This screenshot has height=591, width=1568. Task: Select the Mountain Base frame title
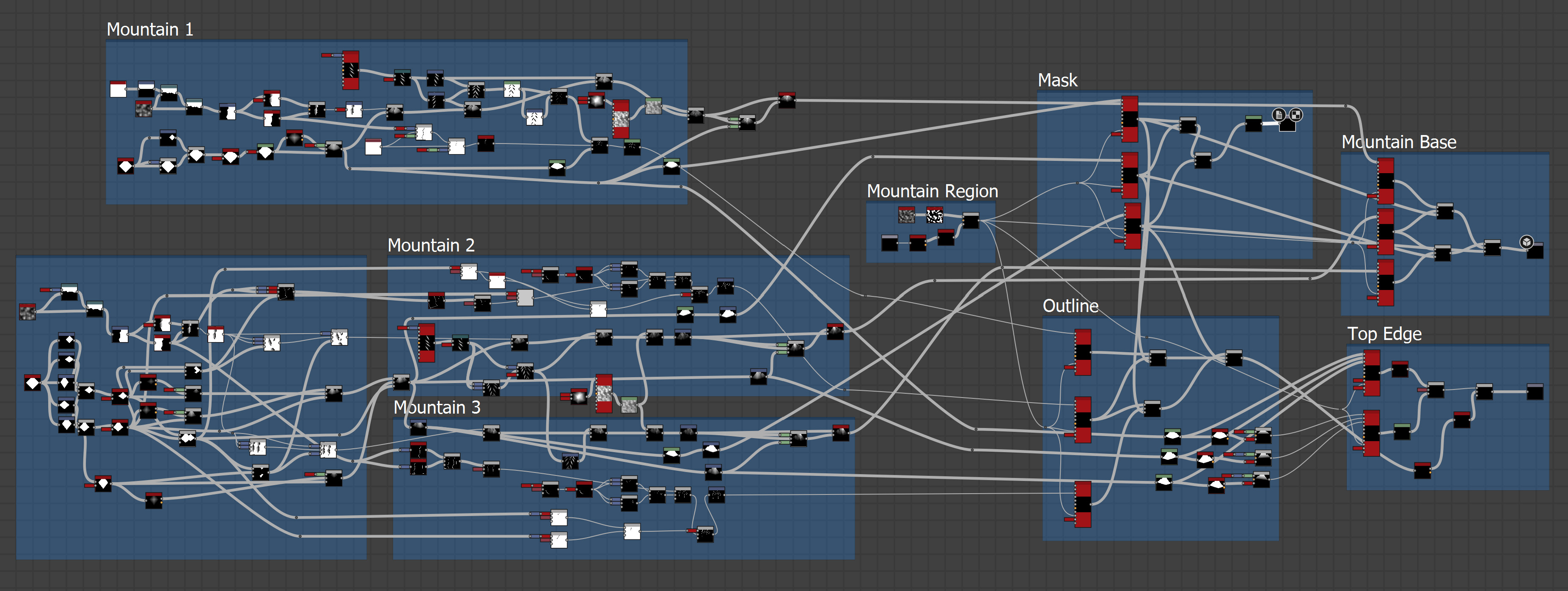(x=1399, y=142)
